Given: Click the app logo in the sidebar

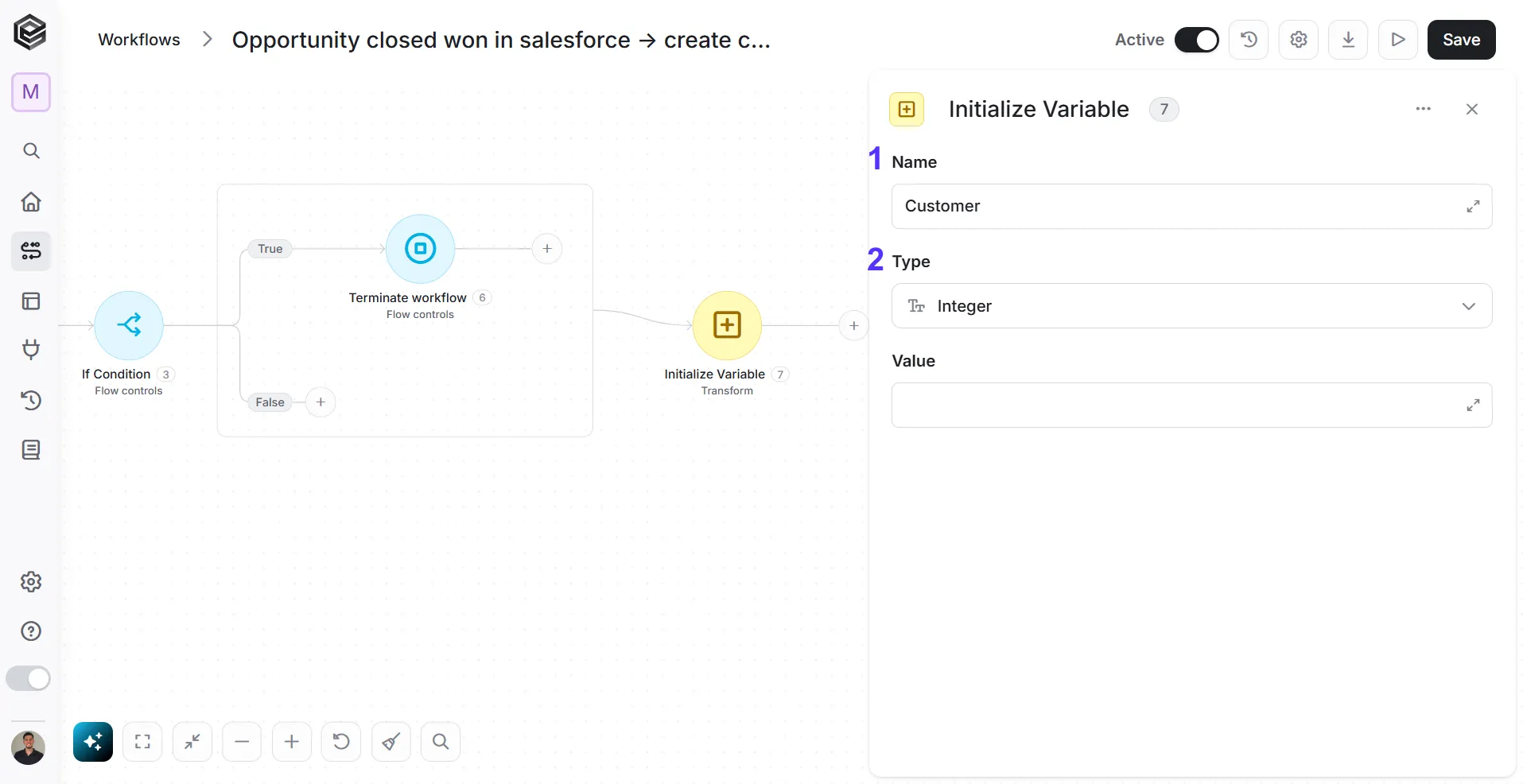Looking at the screenshot, I should (30, 33).
